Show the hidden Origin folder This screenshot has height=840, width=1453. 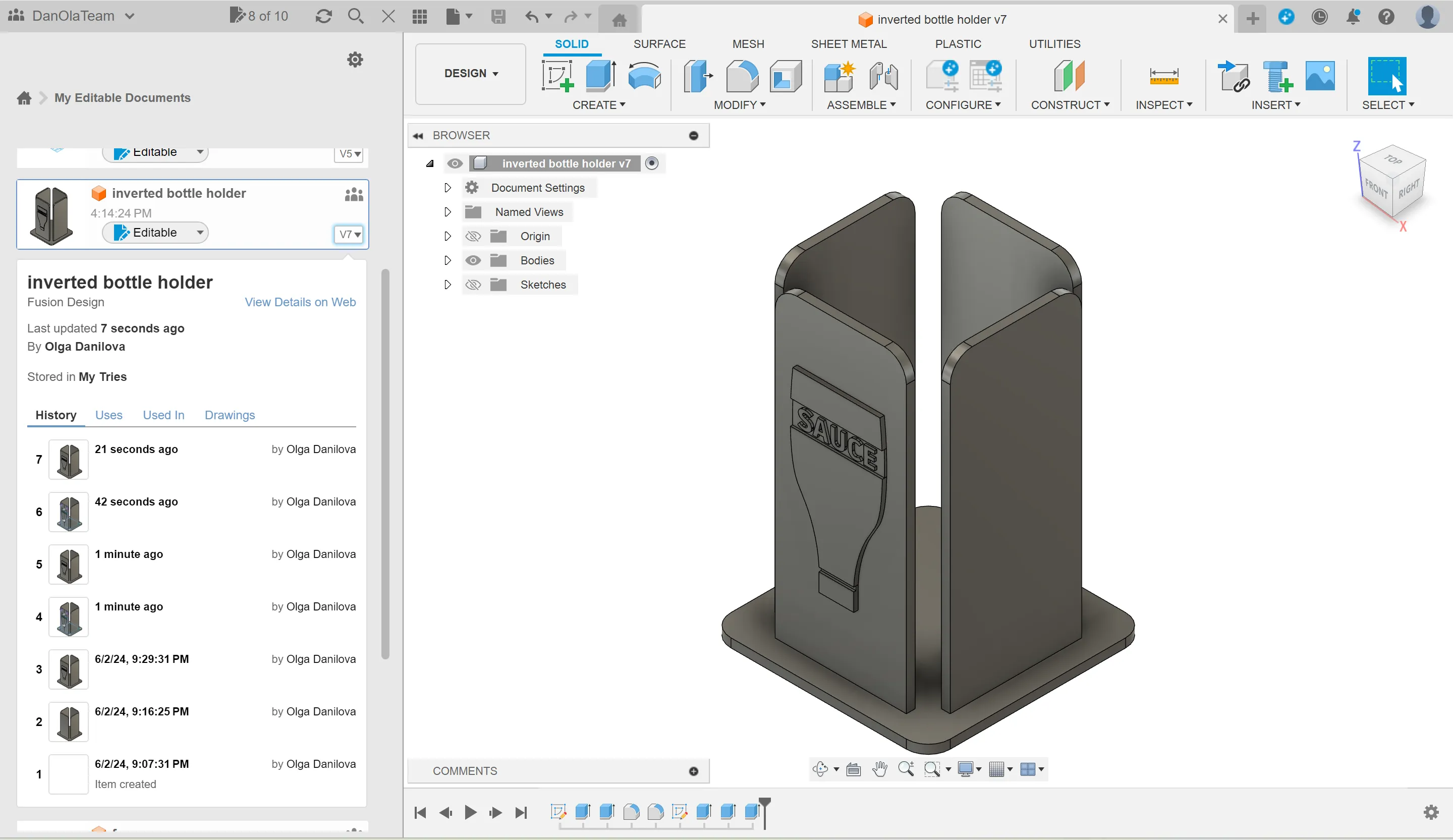pyautogui.click(x=473, y=237)
